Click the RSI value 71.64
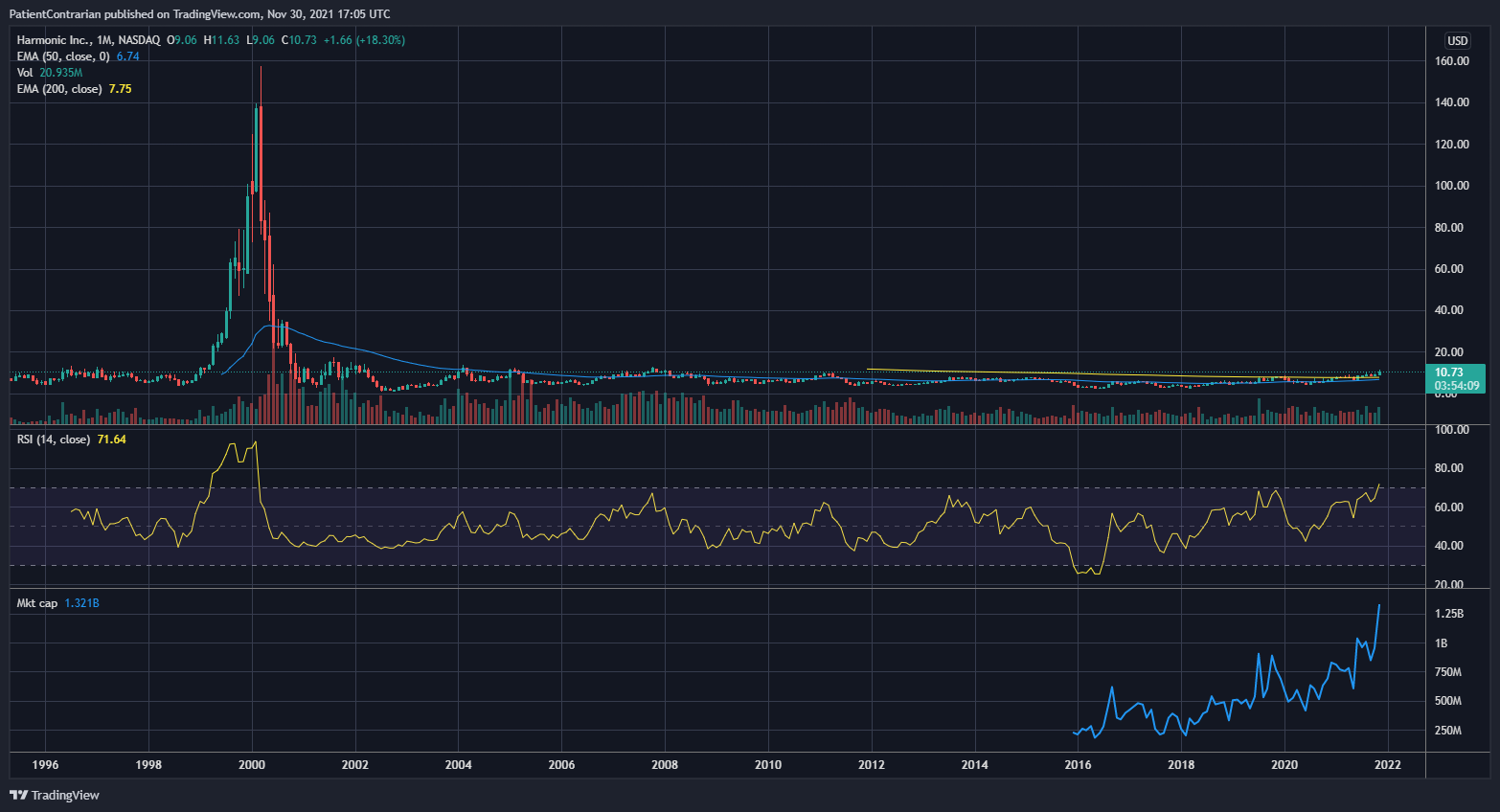The image size is (1500, 812). pos(111,440)
